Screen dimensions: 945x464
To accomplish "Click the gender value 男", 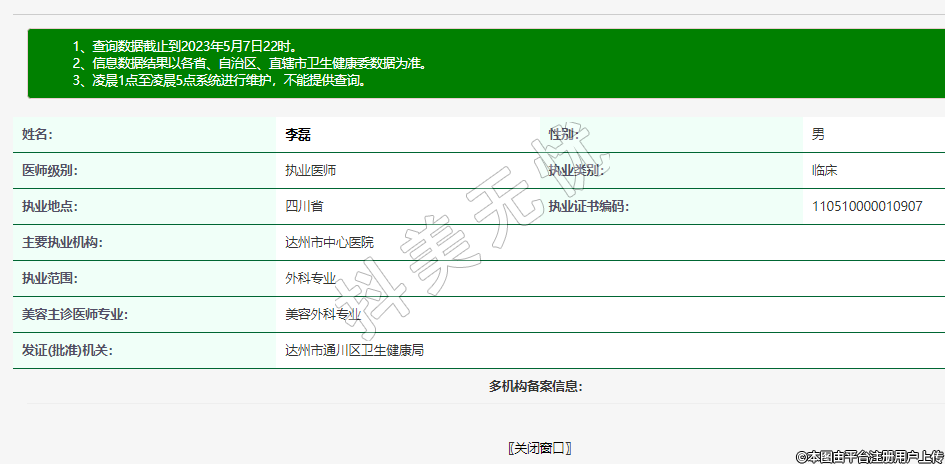I will click(x=818, y=135).
